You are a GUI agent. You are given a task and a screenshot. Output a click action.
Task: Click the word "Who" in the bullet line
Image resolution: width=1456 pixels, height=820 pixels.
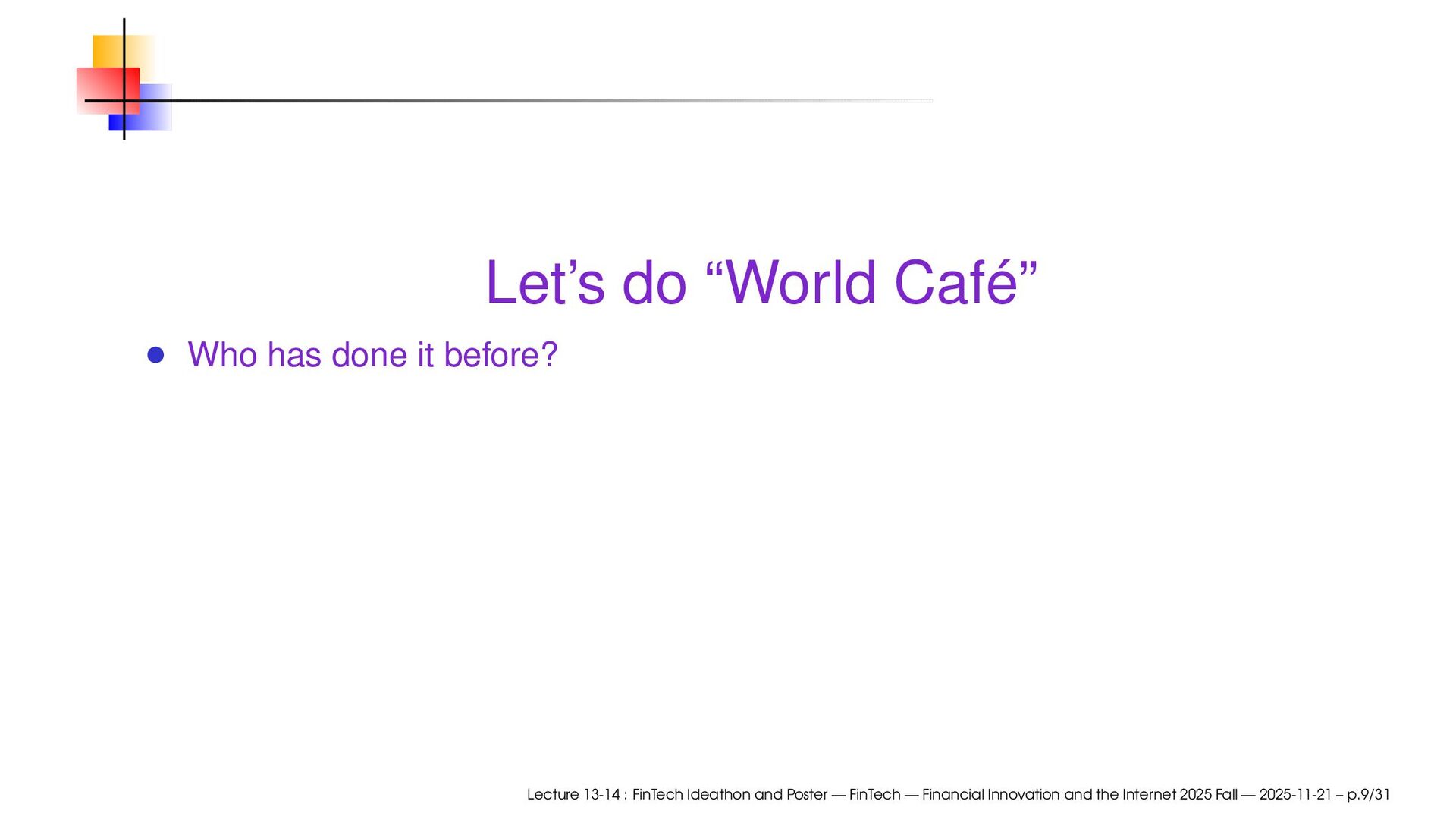pyautogui.click(x=222, y=355)
